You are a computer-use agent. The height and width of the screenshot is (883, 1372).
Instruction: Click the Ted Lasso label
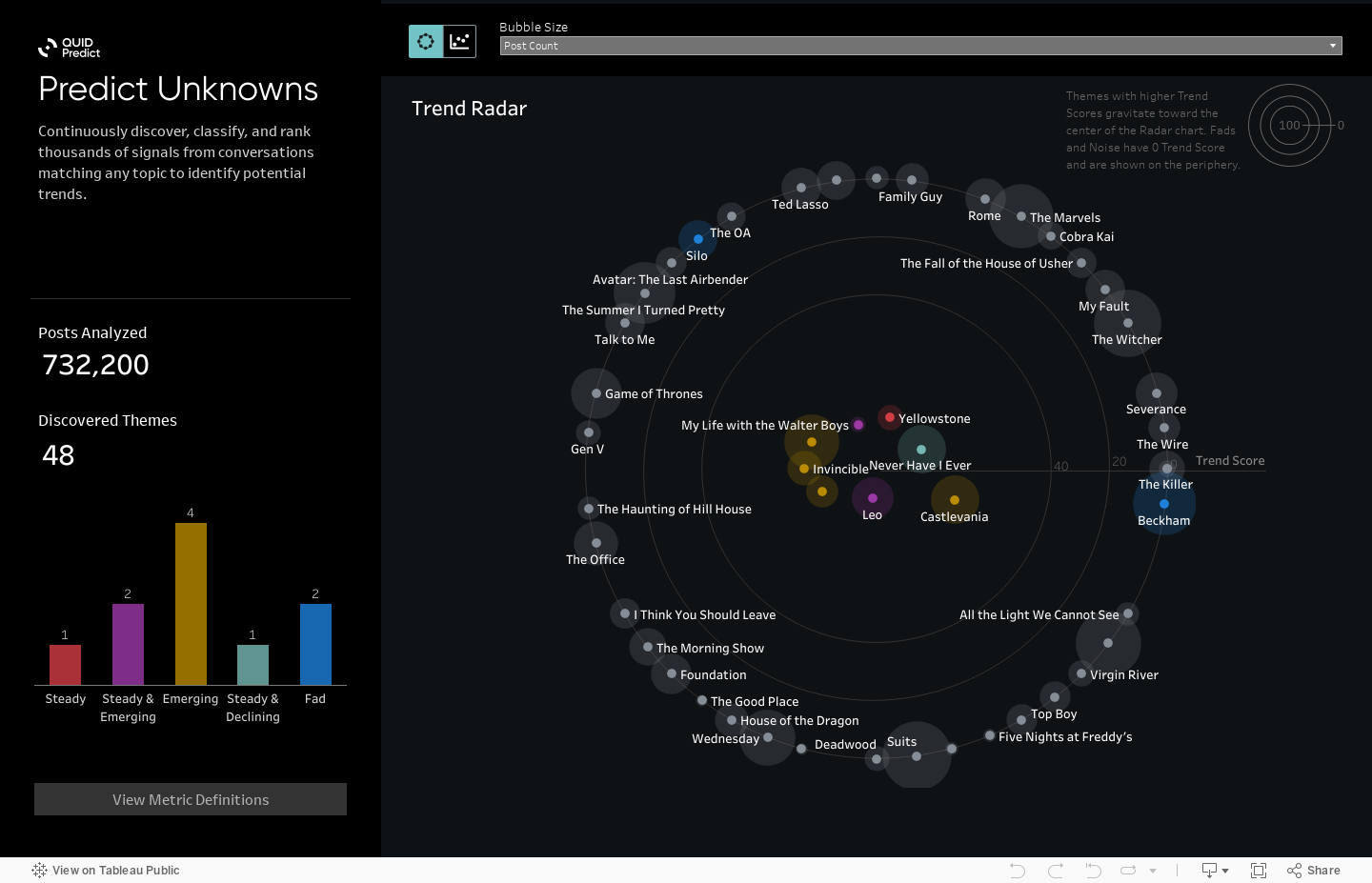pyautogui.click(x=800, y=205)
